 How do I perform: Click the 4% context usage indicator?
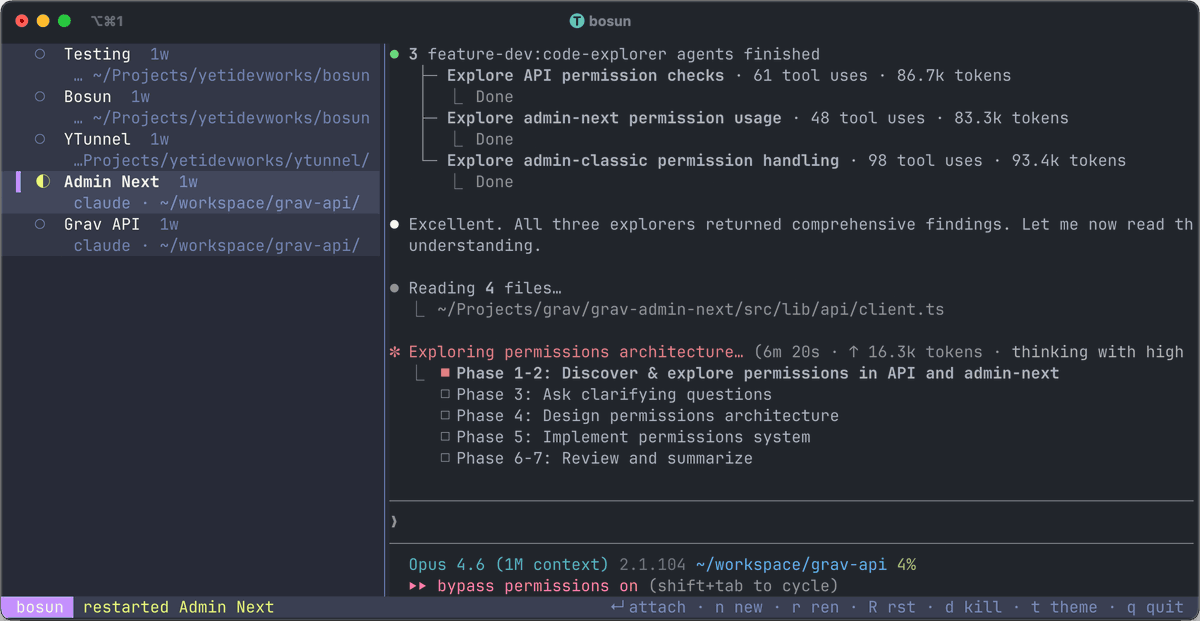tap(906, 565)
